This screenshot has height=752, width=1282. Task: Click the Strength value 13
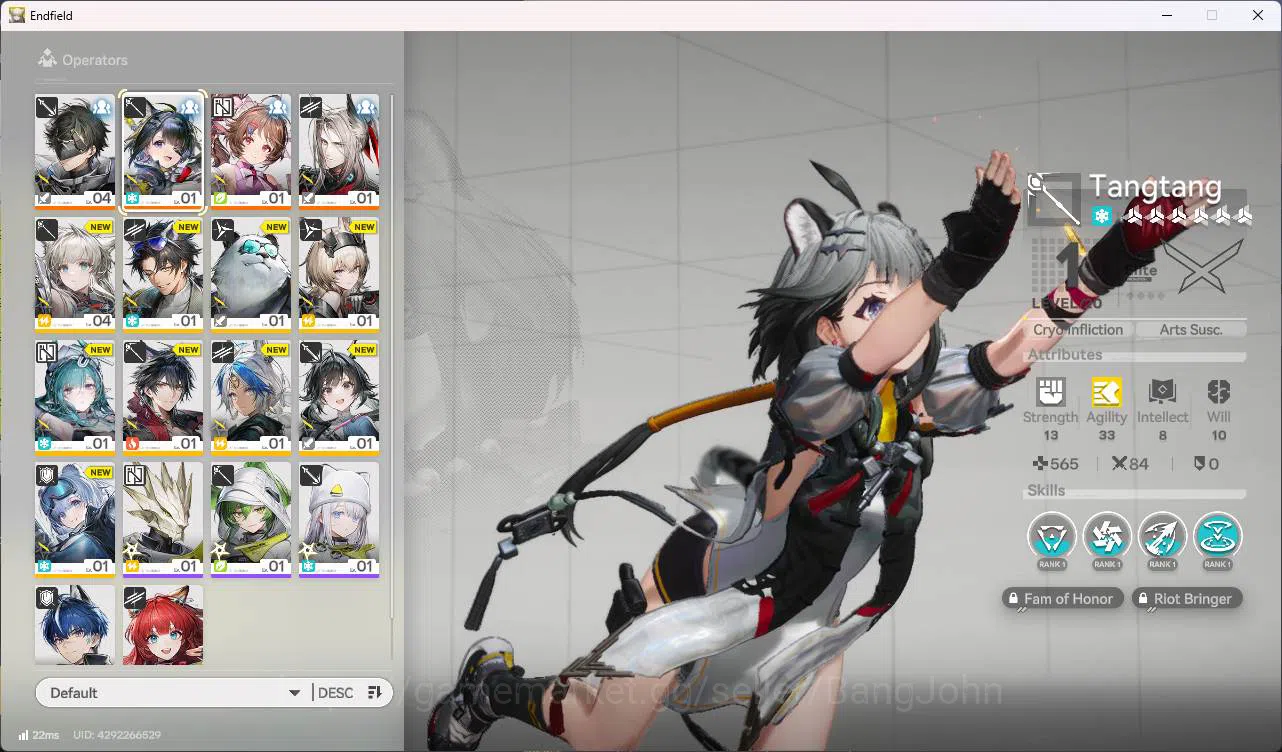point(1050,436)
